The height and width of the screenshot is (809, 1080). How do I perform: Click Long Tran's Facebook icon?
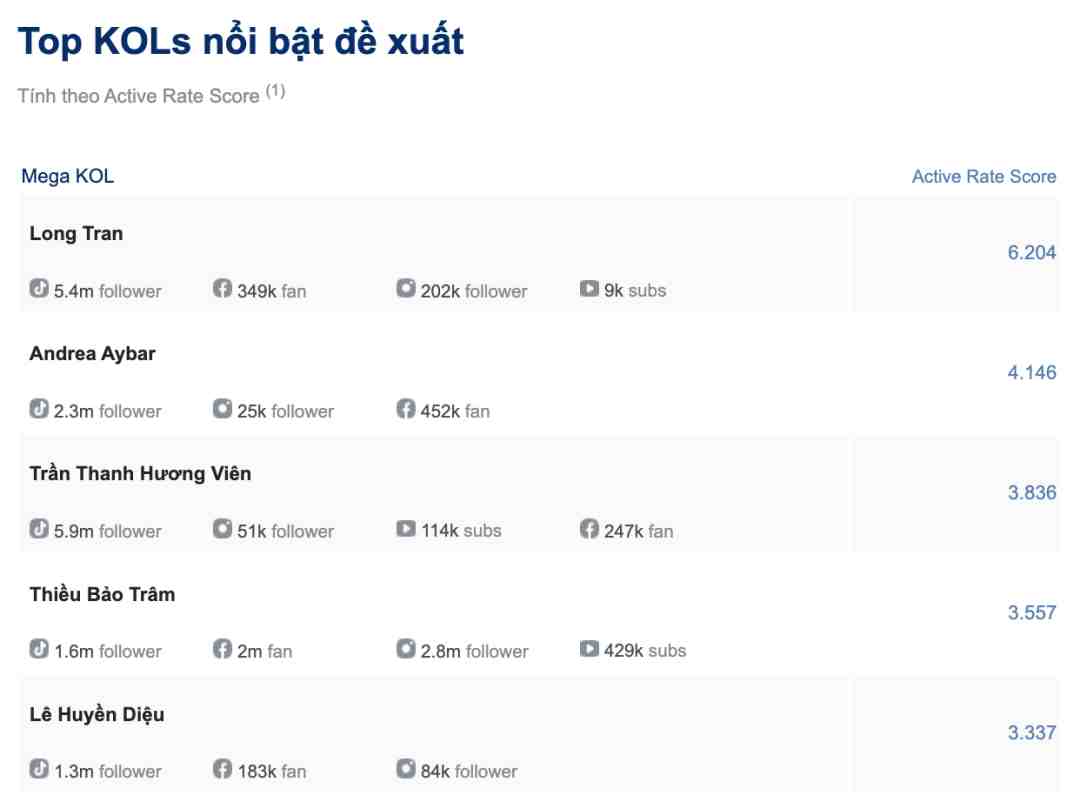click(222, 288)
